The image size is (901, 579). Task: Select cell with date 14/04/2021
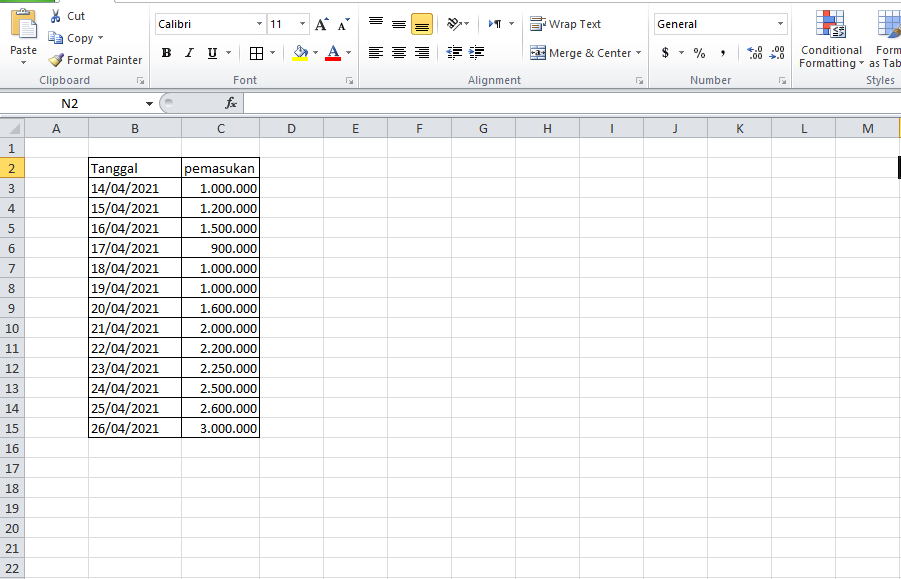click(x=135, y=188)
